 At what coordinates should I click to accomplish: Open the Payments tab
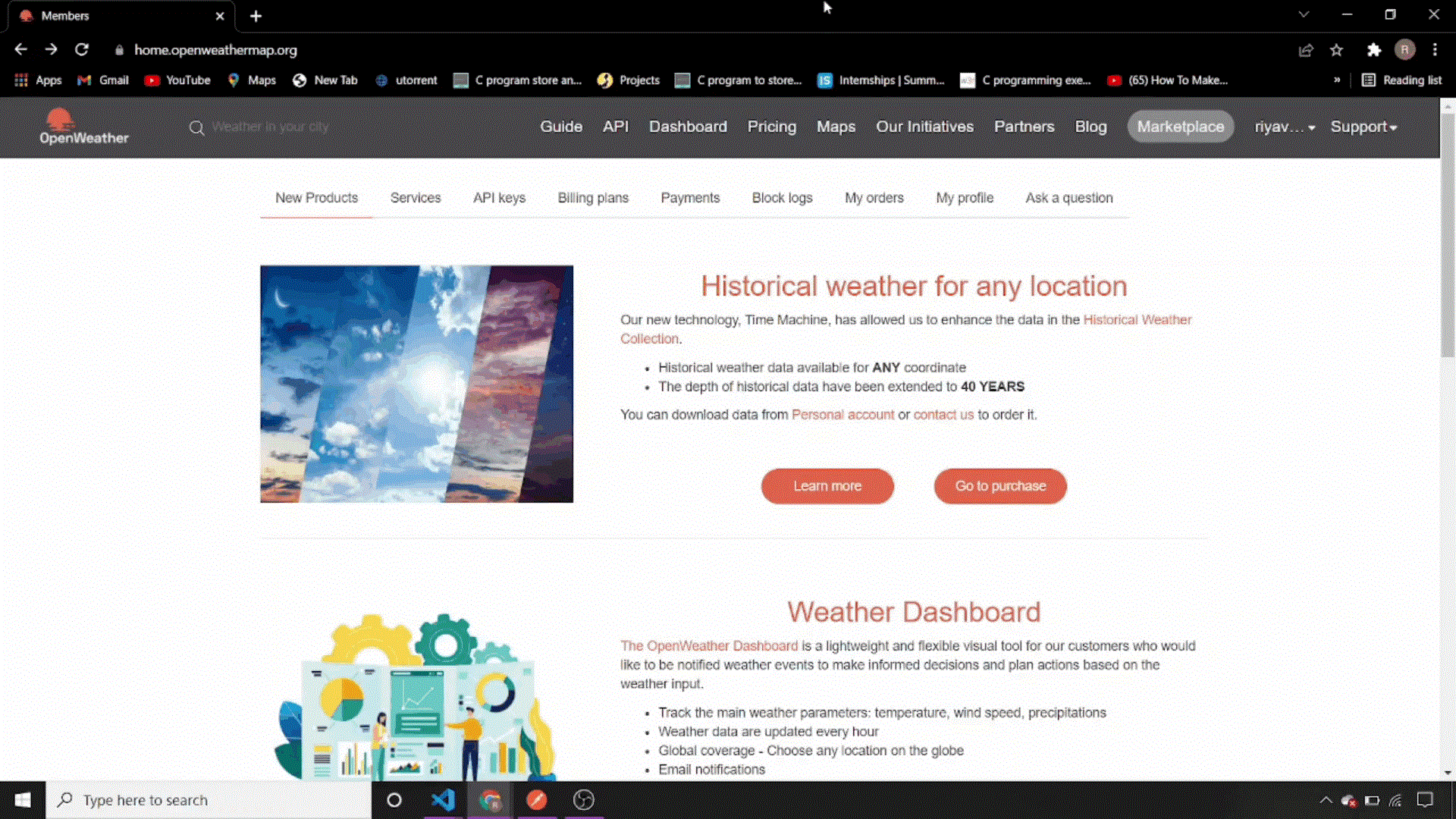(x=690, y=198)
